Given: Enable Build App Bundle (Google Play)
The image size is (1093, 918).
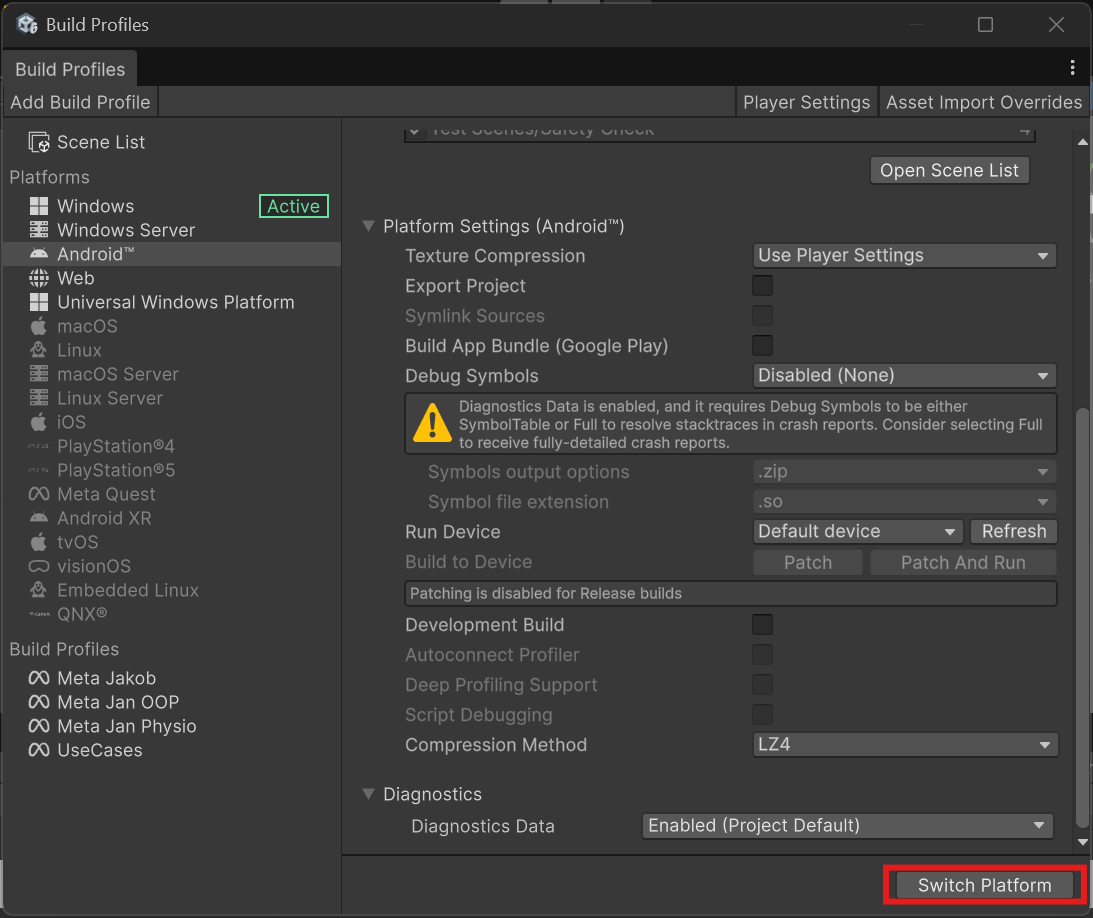Looking at the screenshot, I should (x=763, y=346).
